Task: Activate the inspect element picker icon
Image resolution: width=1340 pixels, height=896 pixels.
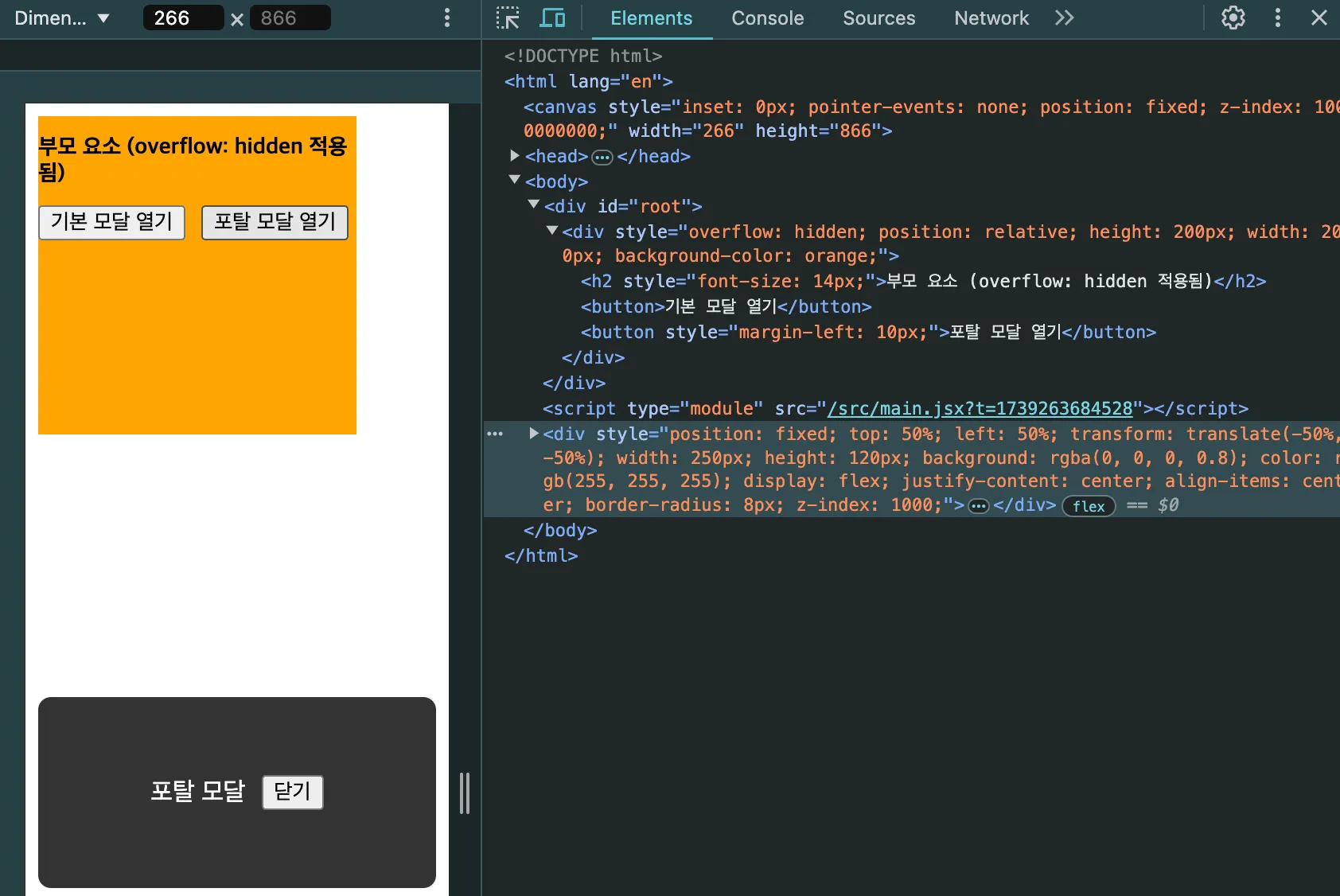Action: (508, 18)
